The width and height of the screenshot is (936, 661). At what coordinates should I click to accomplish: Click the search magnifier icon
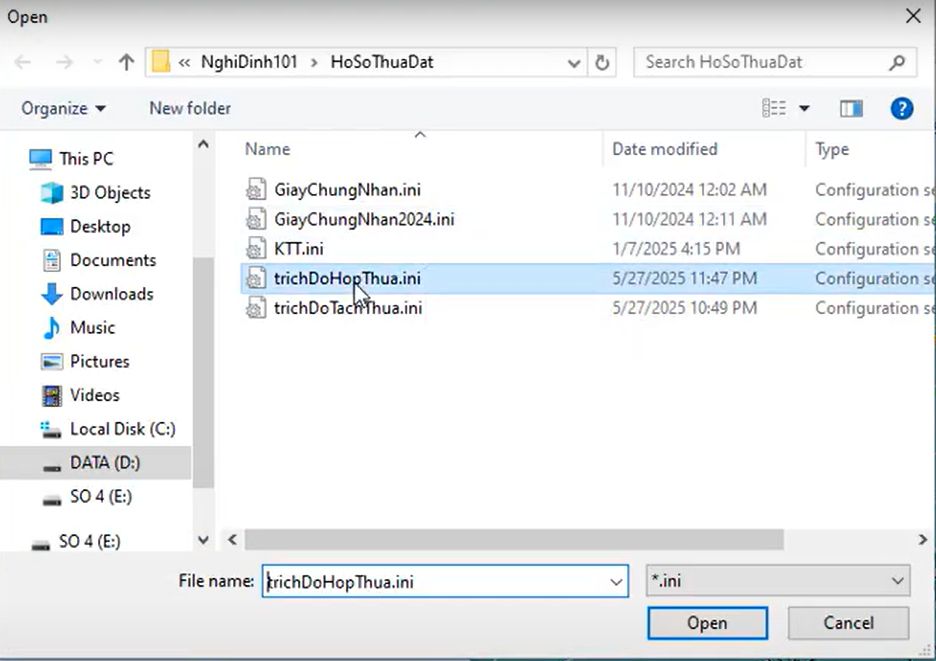[x=897, y=62]
